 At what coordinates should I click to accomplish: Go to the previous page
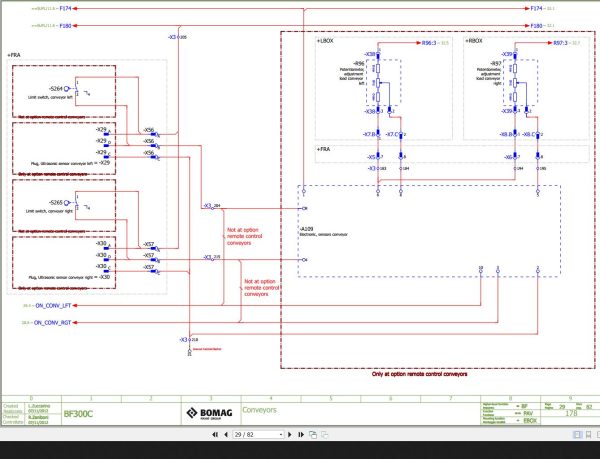click(226, 435)
